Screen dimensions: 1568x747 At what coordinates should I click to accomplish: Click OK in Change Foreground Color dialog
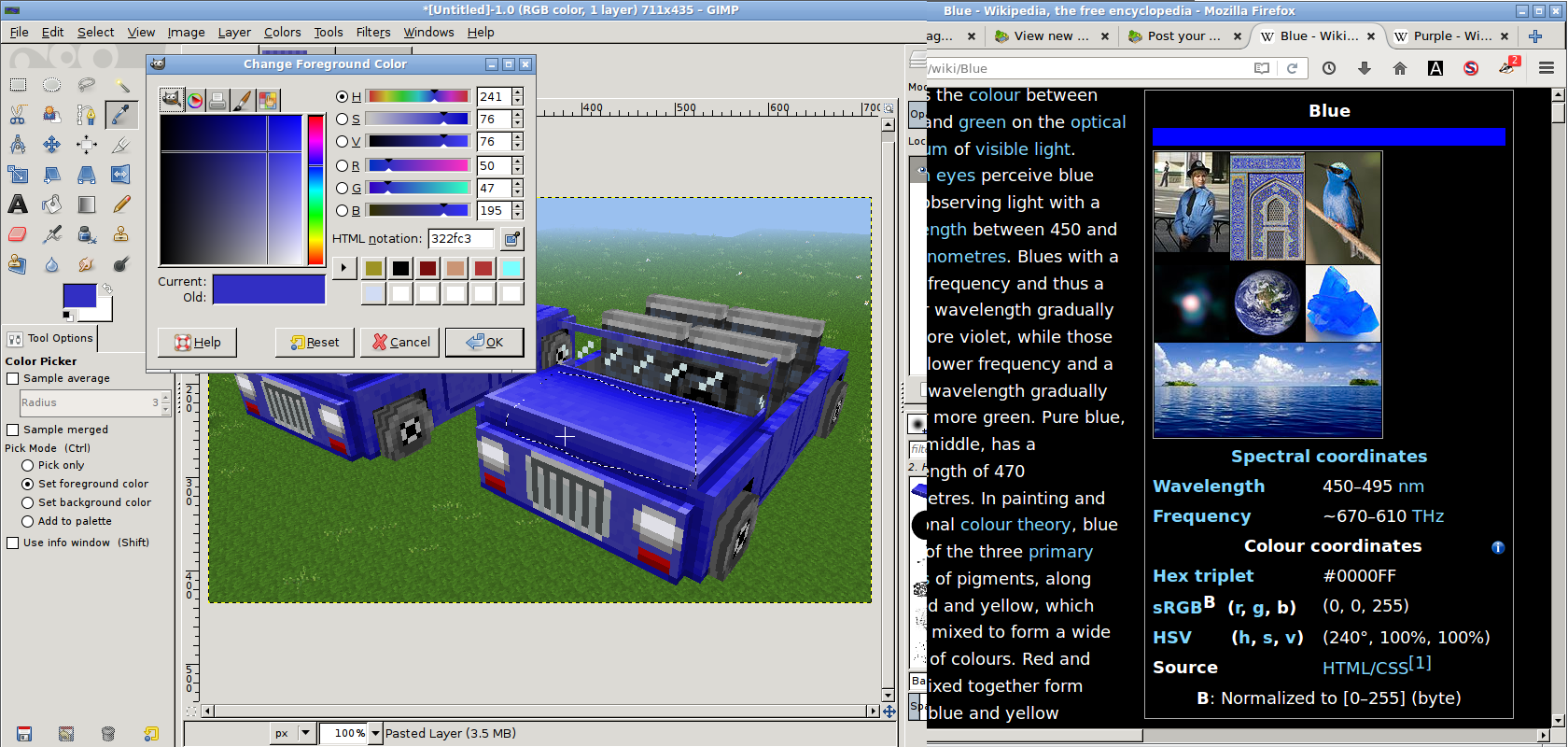point(483,342)
